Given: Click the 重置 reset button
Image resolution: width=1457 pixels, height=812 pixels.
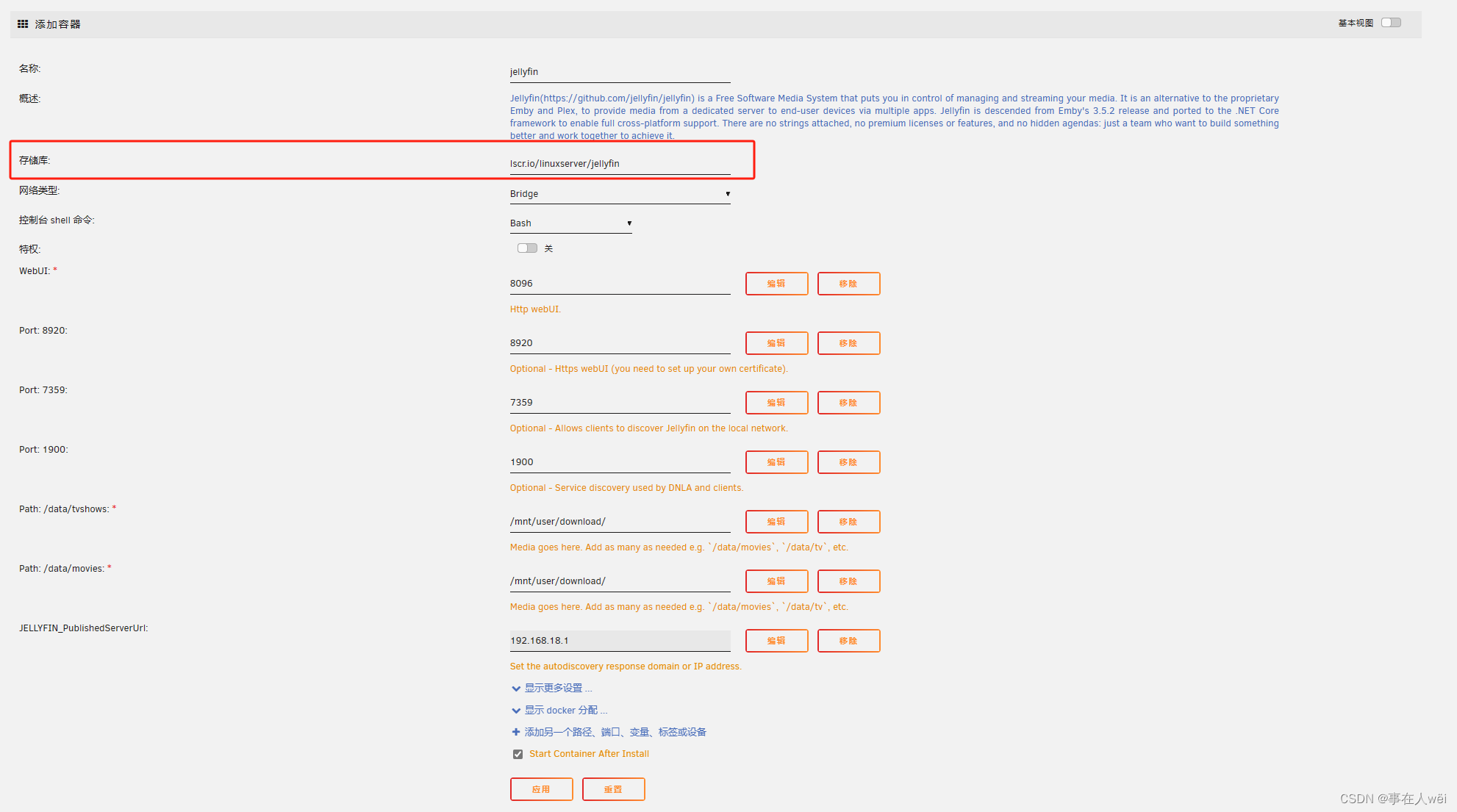Looking at the screenshot, I should tap(613, 789).
